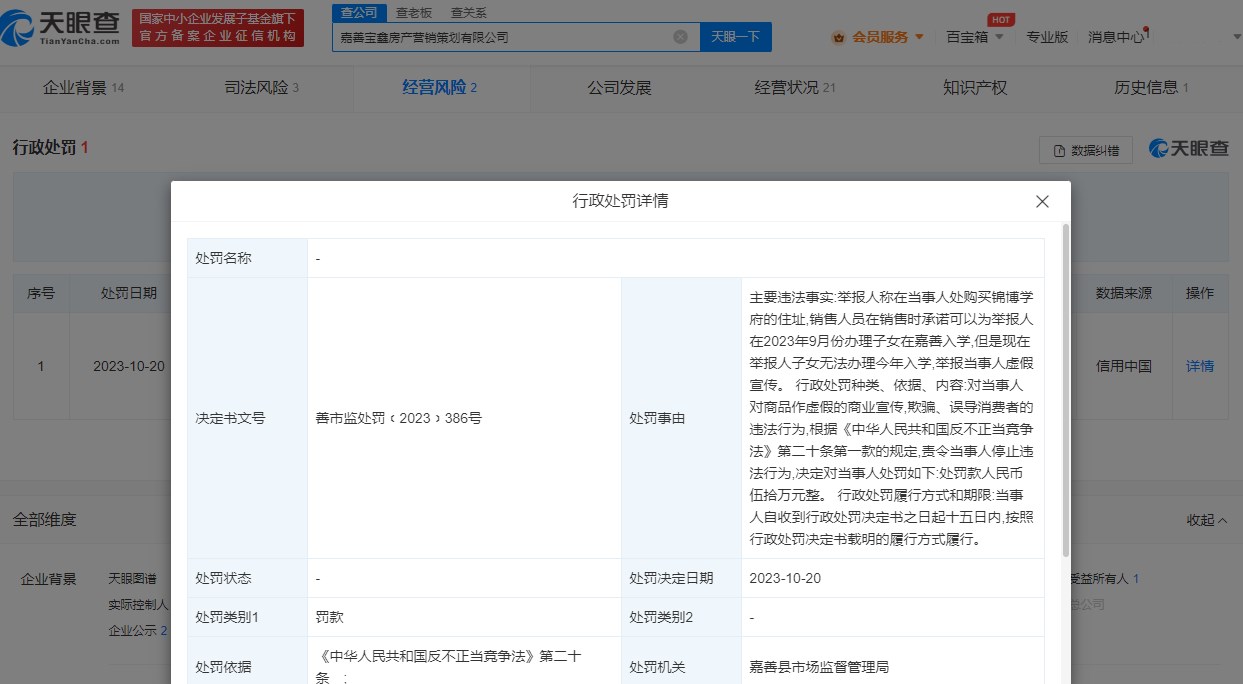Switch to the 经营风险 tab
The image size is (1243, 684).
(x=439, y=88)
